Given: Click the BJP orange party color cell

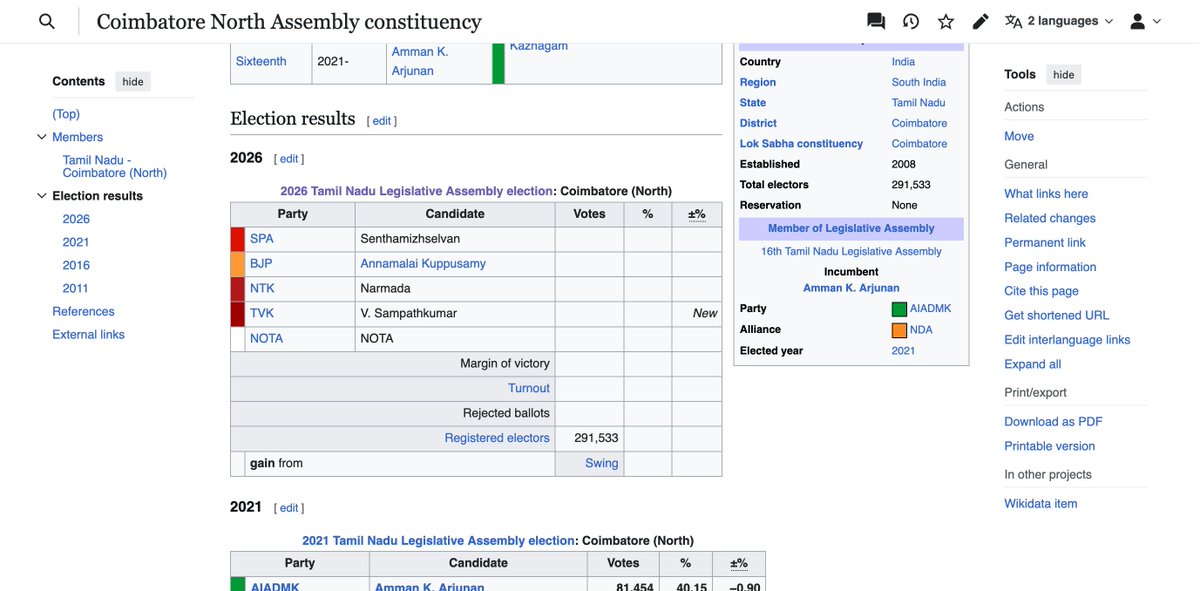Looking at the screenshot, I should [x=237, y=264].
